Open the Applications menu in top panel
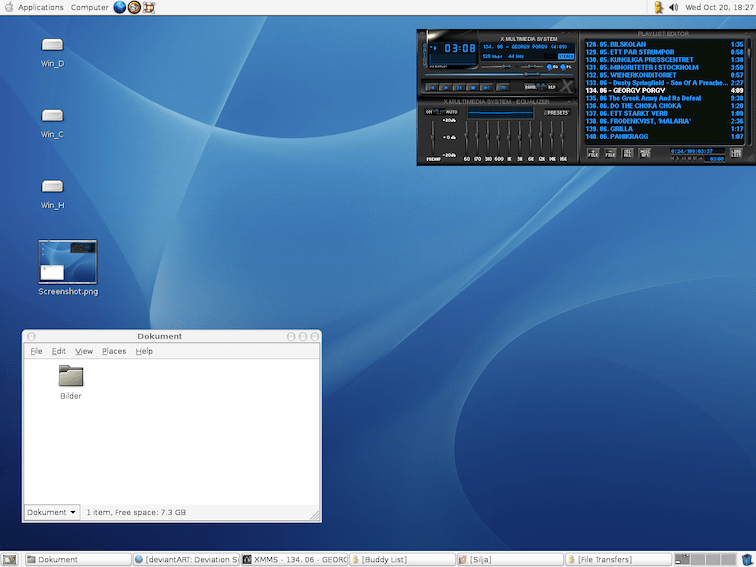 40,7
